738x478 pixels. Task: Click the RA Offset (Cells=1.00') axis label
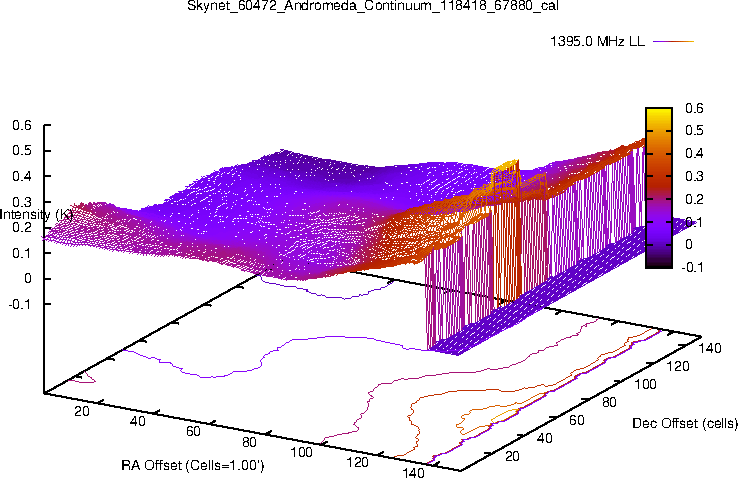point(193,465)
